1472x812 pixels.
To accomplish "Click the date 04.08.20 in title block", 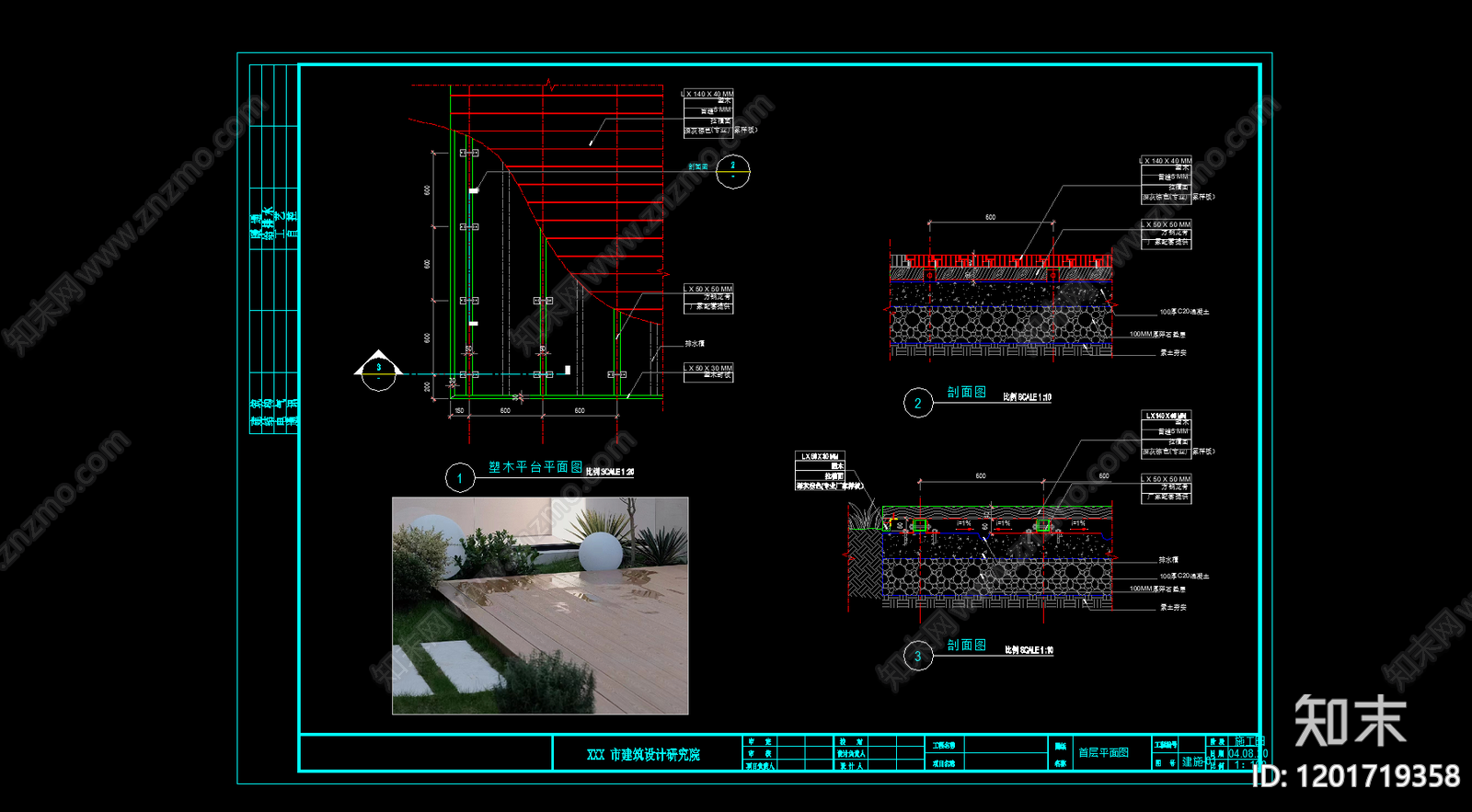I will click(x=1248, y=753).
